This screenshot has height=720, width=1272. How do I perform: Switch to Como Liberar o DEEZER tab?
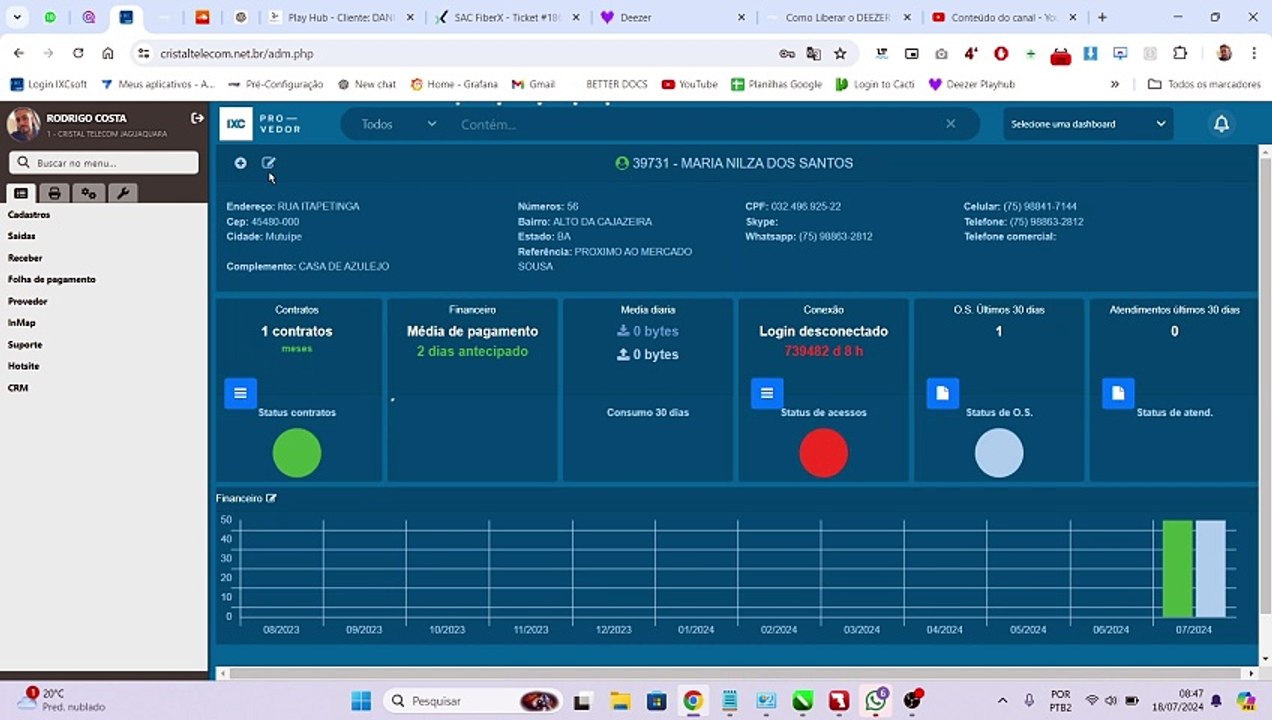838,17
